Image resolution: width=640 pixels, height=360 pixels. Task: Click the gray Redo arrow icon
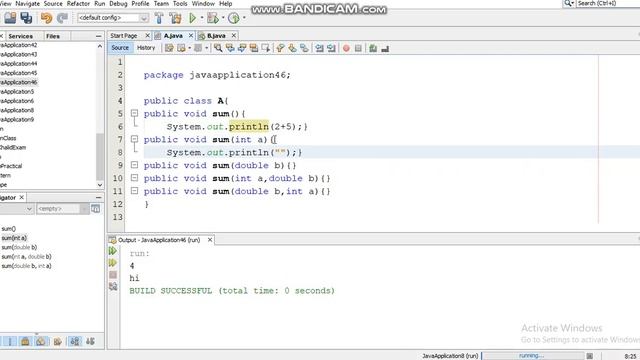click(x=62, y=18)
